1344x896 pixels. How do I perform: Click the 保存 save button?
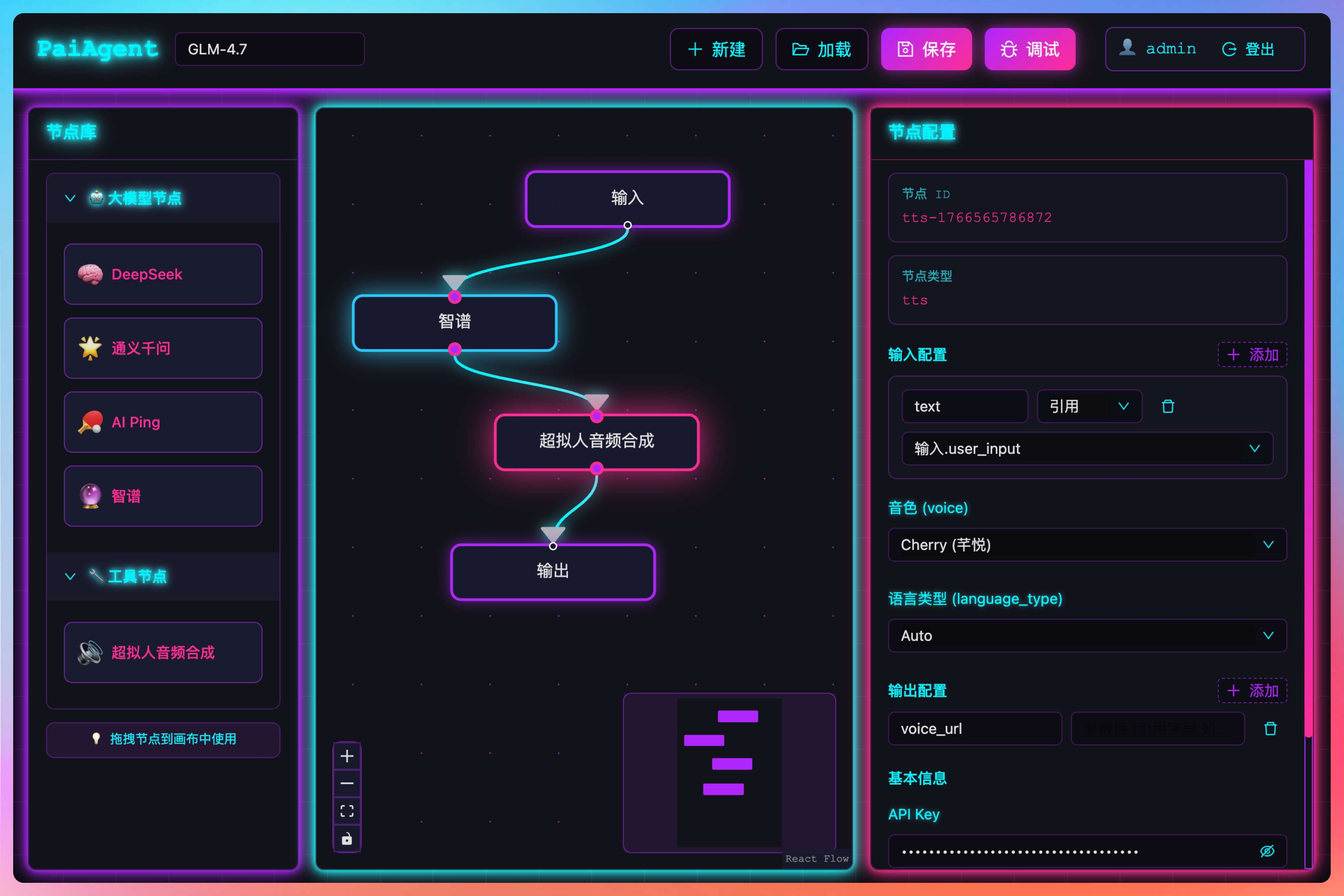[x=926, y=49]
